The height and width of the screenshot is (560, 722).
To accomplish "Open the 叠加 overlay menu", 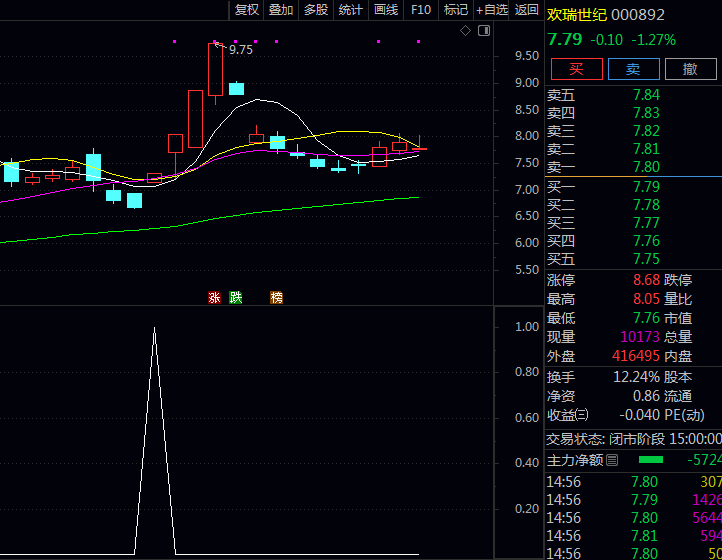I will point(281,10).
